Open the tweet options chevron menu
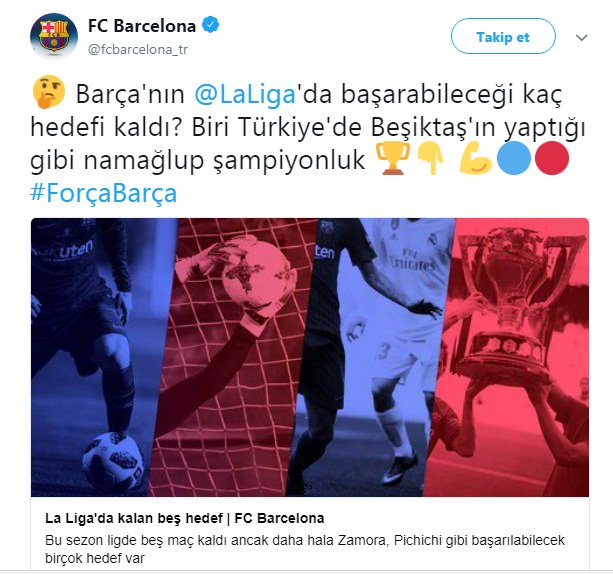Image resolution: width=613 pixels, height=574 pixels. [x=582, y=38]
